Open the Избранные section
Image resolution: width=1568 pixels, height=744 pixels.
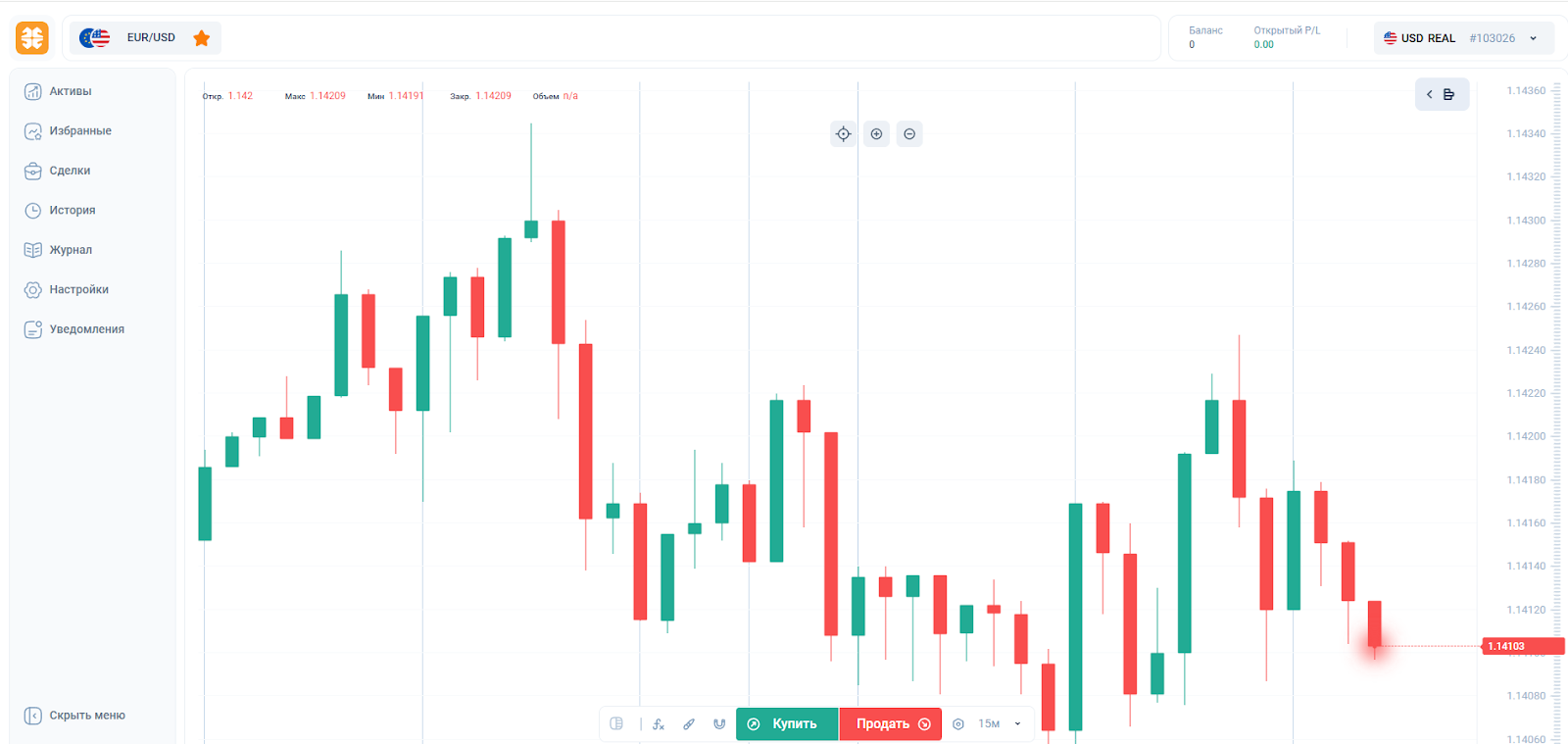(79, 131)
